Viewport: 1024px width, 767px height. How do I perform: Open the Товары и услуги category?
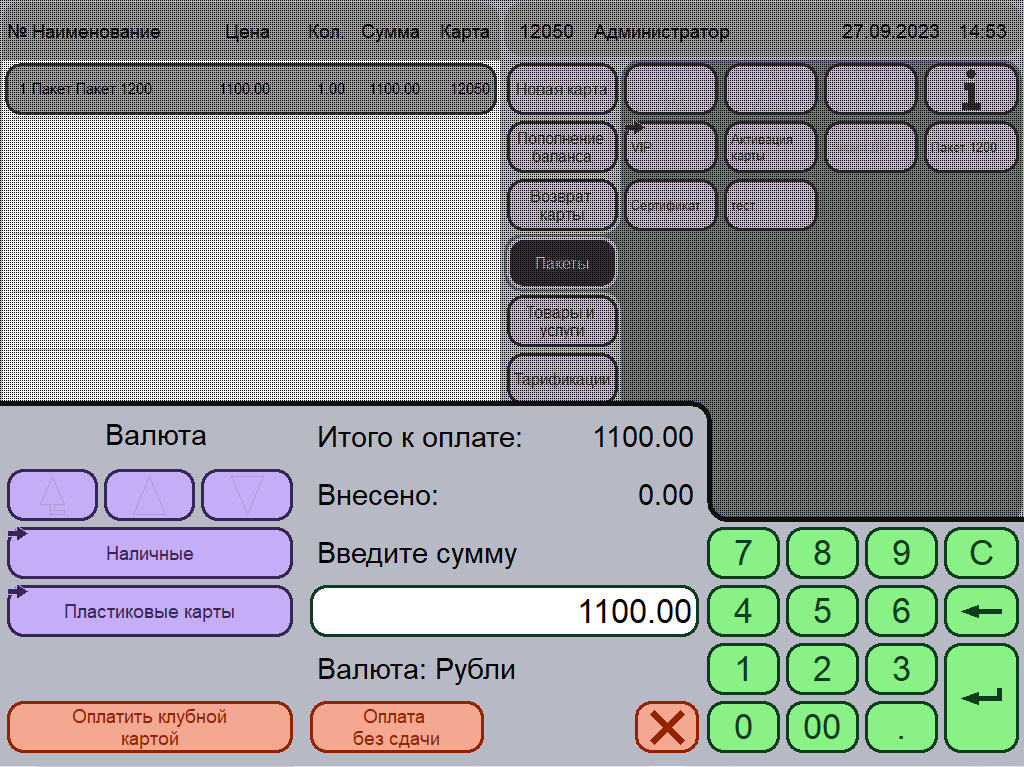(562, 321)
